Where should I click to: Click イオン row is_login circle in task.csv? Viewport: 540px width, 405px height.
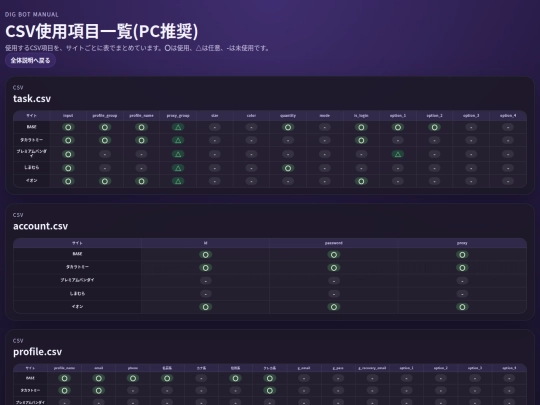point(361,181)
